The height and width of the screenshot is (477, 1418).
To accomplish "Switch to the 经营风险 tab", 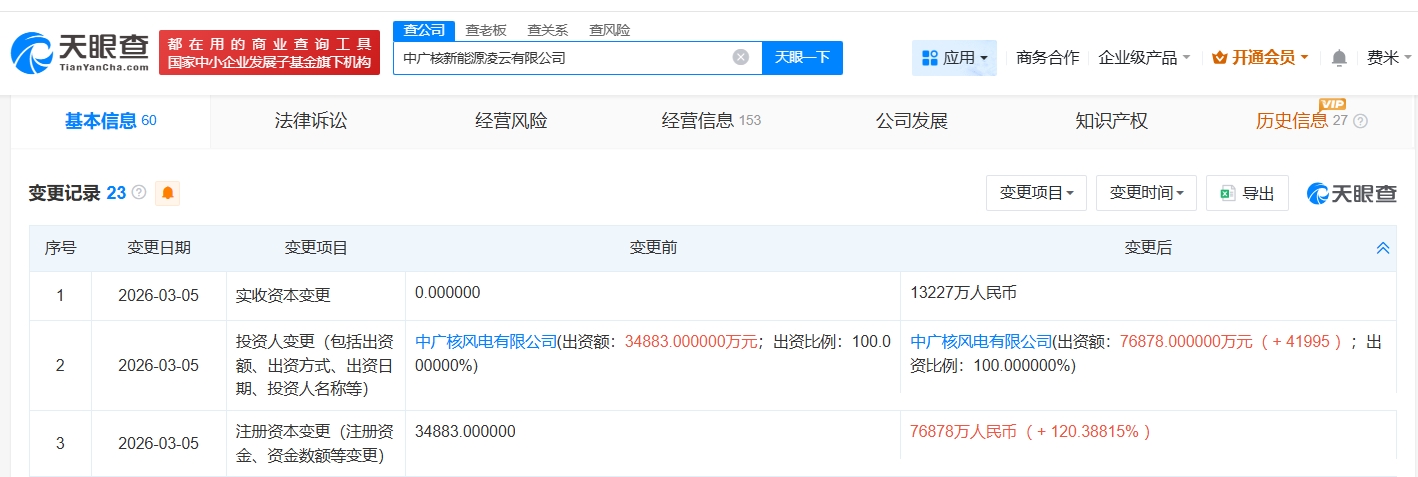I will pyautogui.click(x=511, y=121).
